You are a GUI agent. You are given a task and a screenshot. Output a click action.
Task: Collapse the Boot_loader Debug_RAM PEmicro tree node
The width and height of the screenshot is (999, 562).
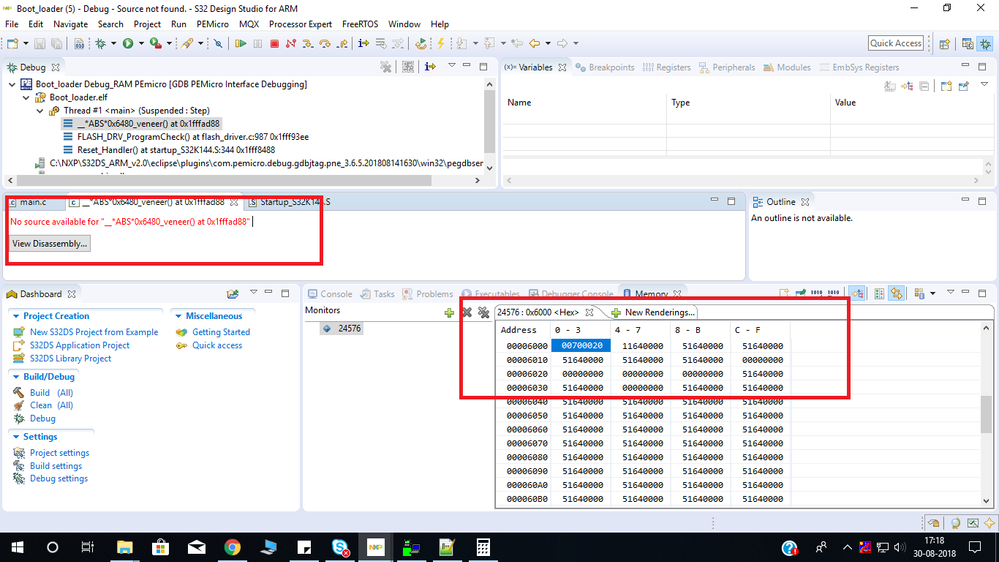[12, 84]
